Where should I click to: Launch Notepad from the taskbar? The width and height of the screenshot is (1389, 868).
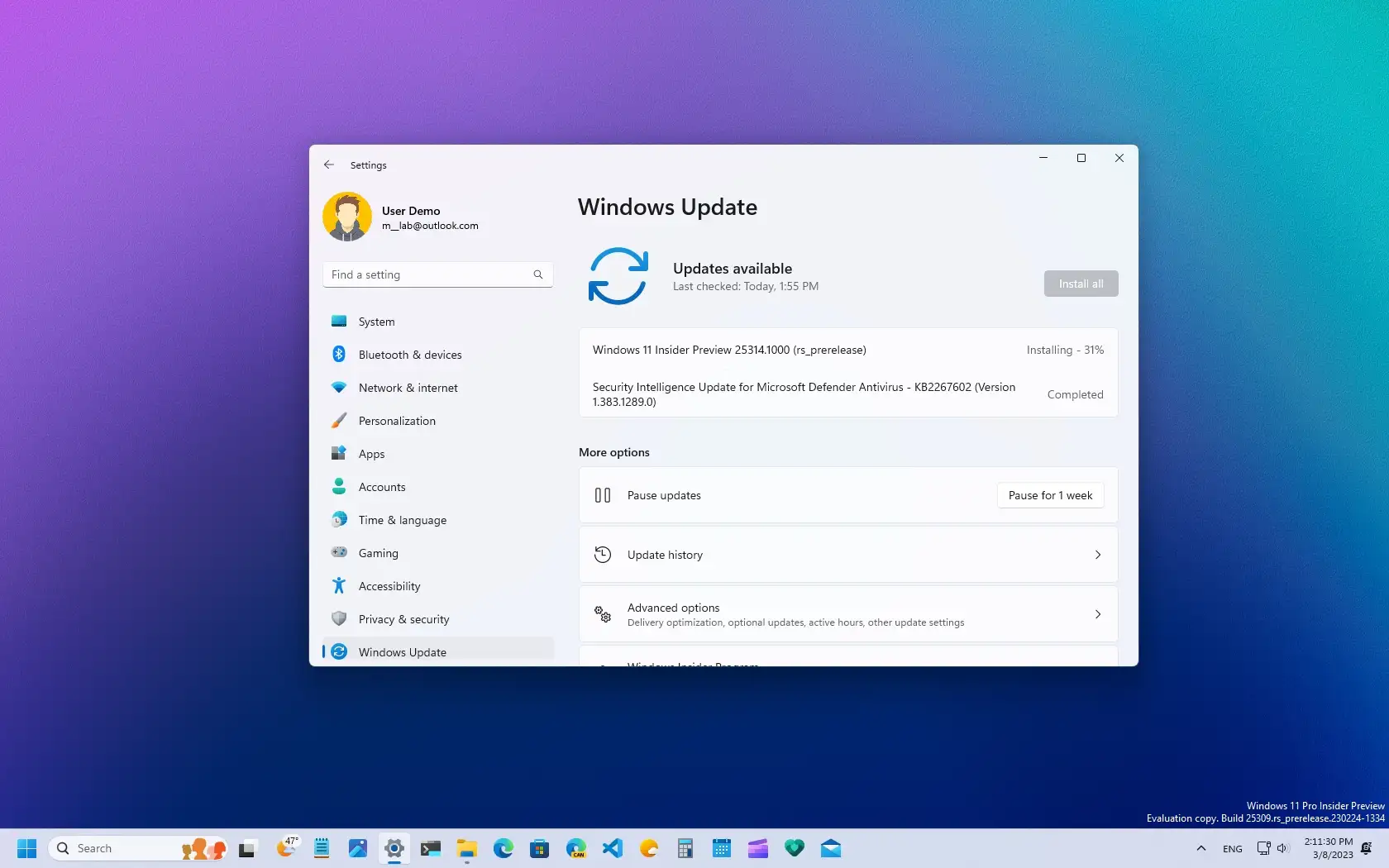pos(322,848)
